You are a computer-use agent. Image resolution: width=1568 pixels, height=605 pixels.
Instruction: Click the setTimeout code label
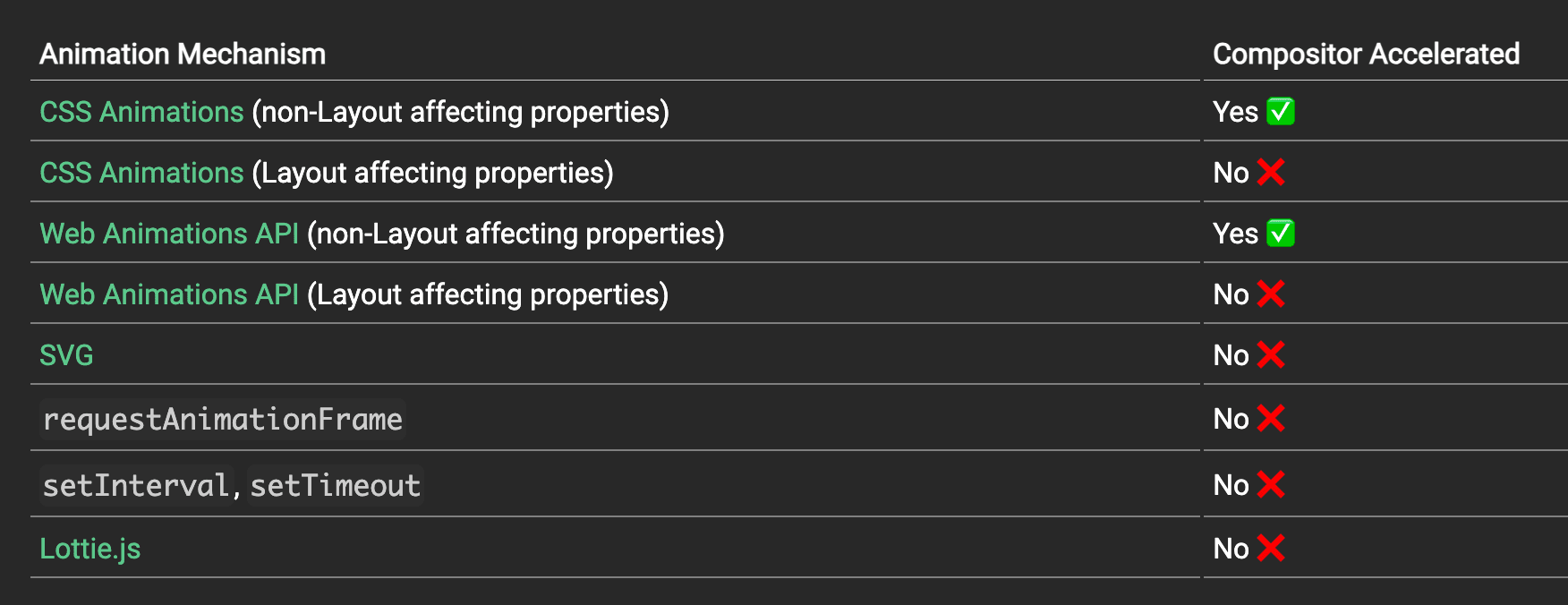pos(335,485)
